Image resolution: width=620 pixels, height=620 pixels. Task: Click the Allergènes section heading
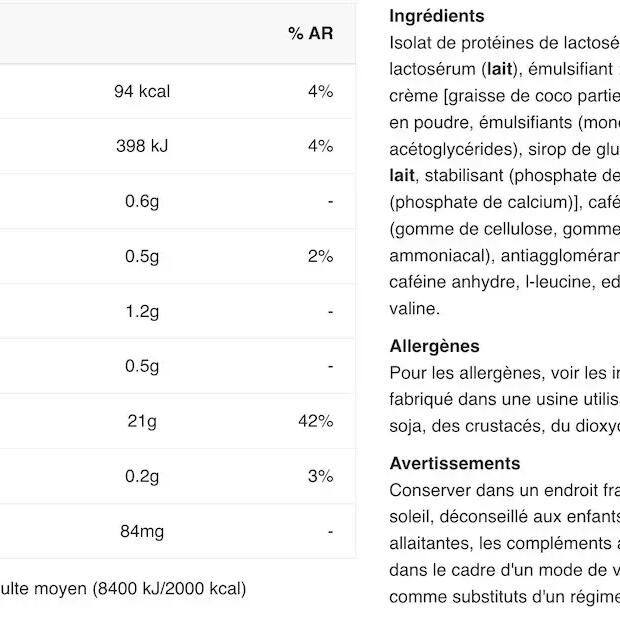(434, 346)
